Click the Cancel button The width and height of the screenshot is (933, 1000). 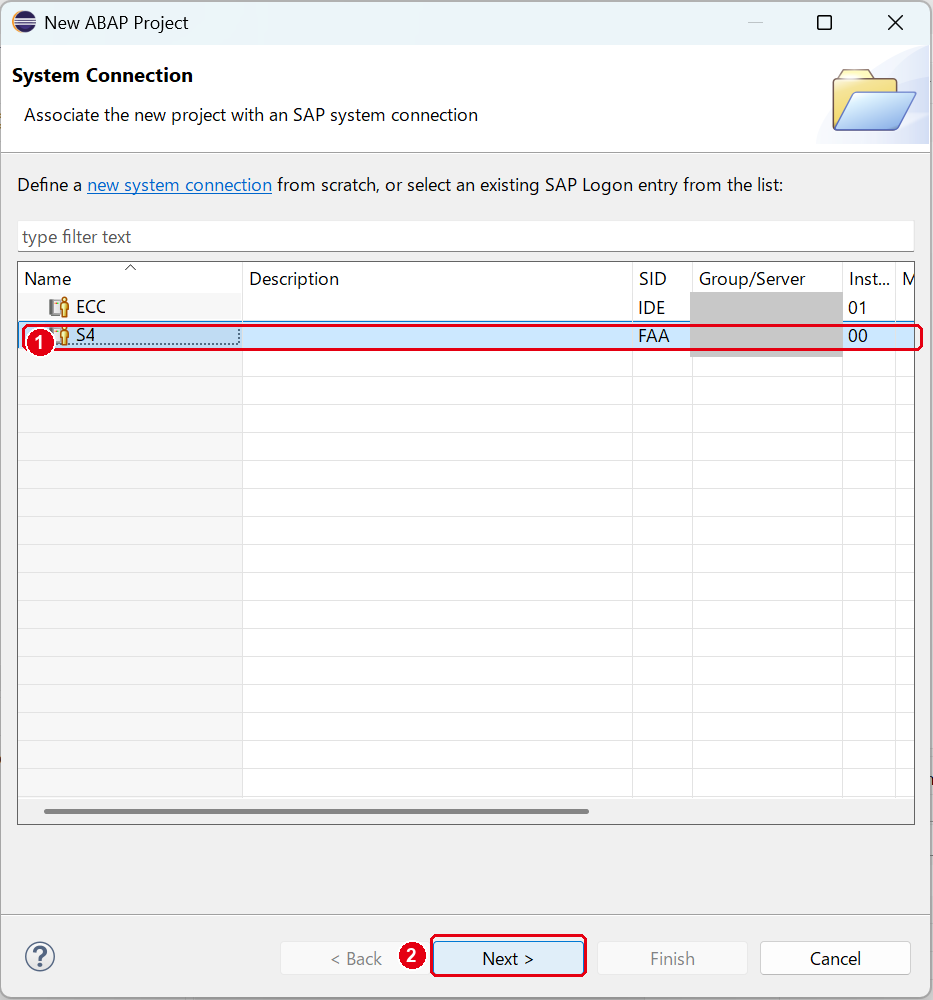[x=835, y=958]
